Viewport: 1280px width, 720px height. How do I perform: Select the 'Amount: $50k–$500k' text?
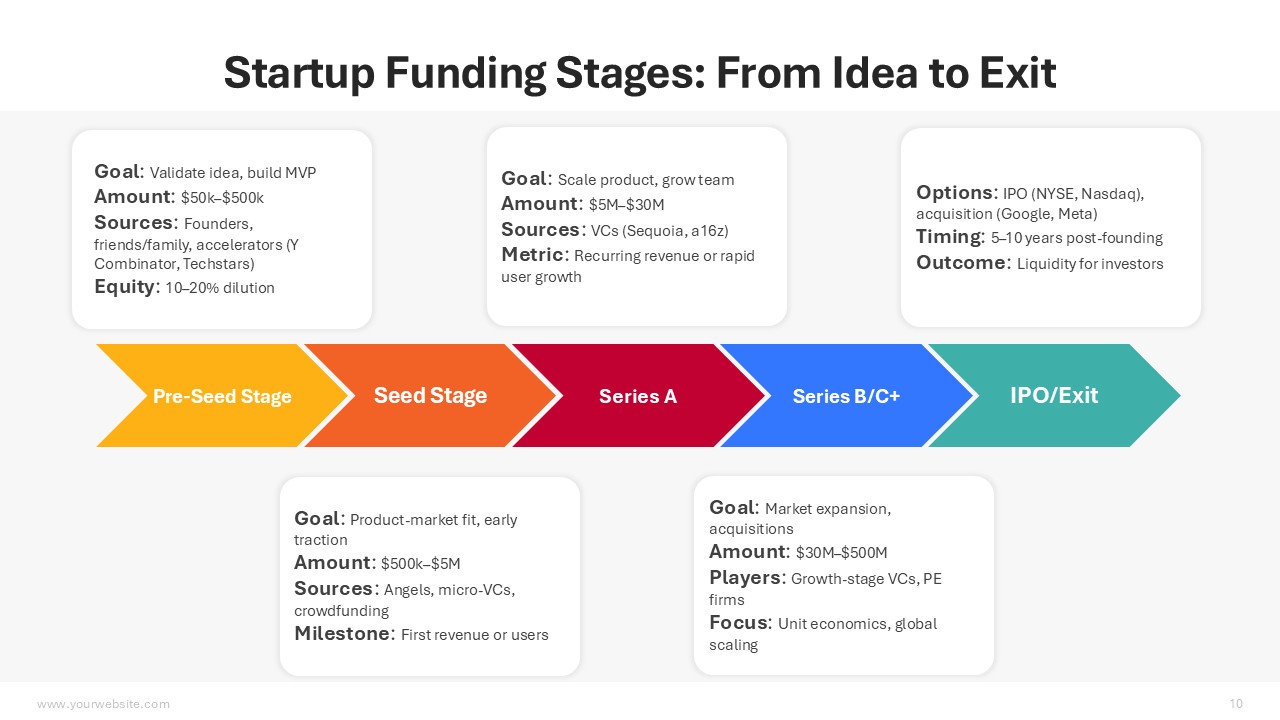(179, 198)
